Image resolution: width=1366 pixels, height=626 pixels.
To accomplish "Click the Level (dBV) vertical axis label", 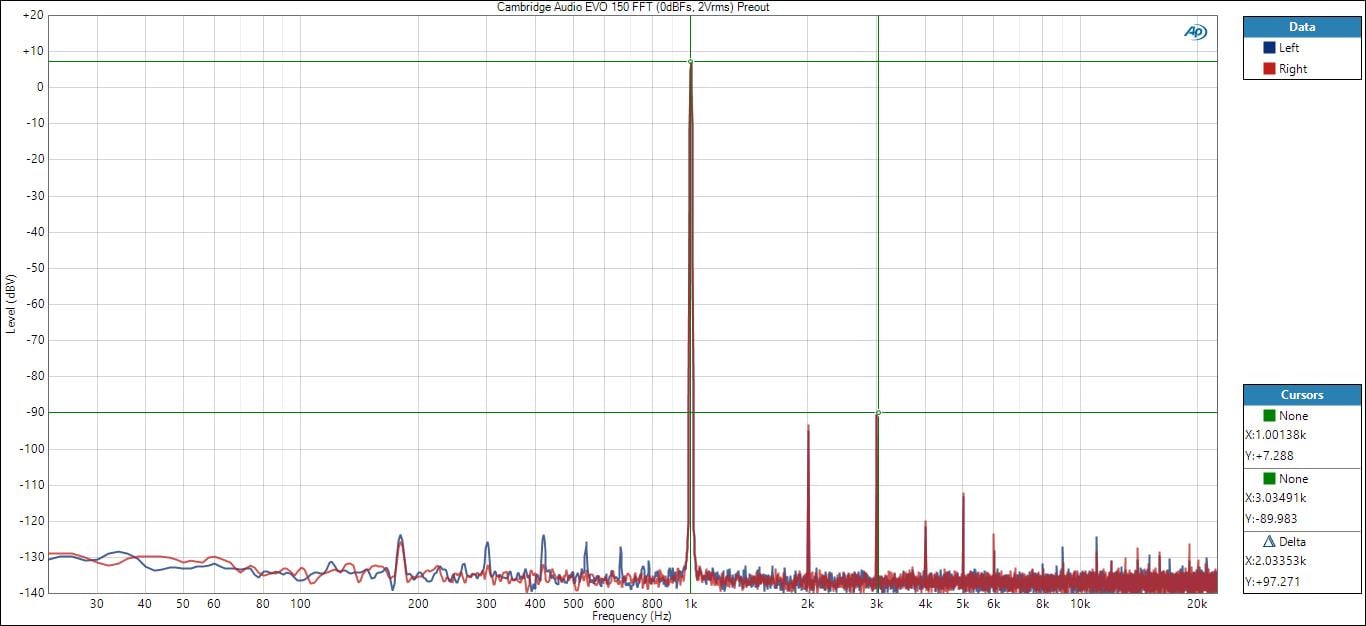I will 10,303.
